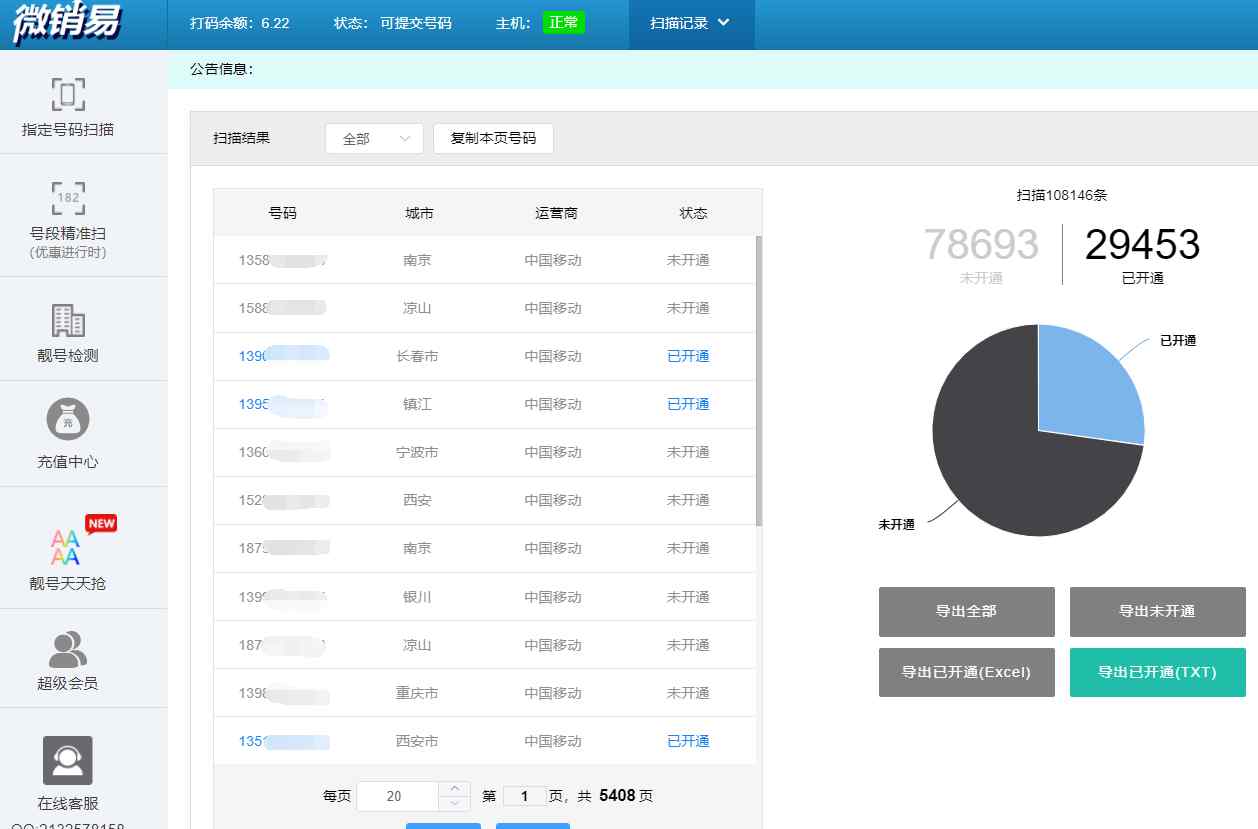Open 靓号检测 building icon
Viewport: 1258px width, 829px height.
[68, 320]
